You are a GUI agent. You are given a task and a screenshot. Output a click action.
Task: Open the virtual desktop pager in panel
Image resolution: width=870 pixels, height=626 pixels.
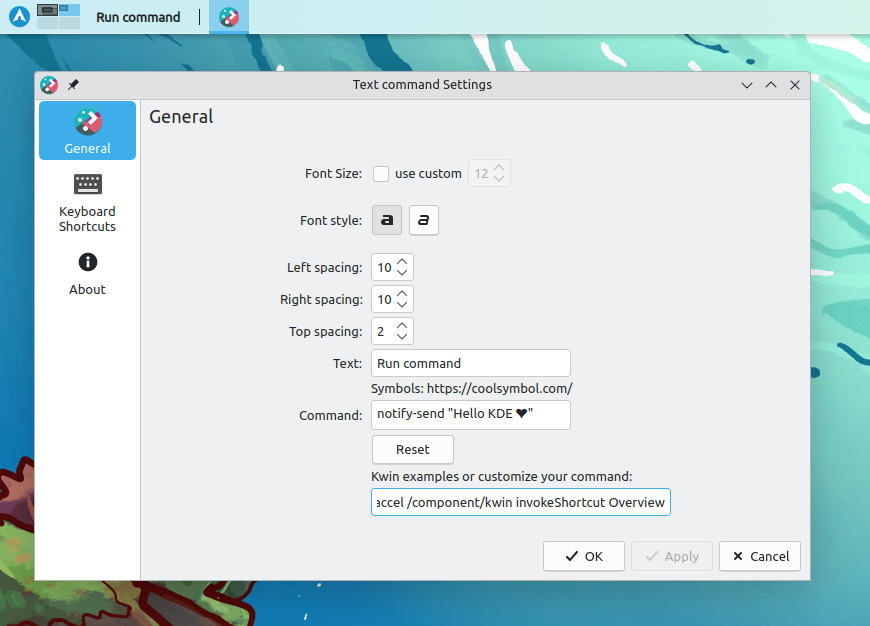click(x=59, y=17)
